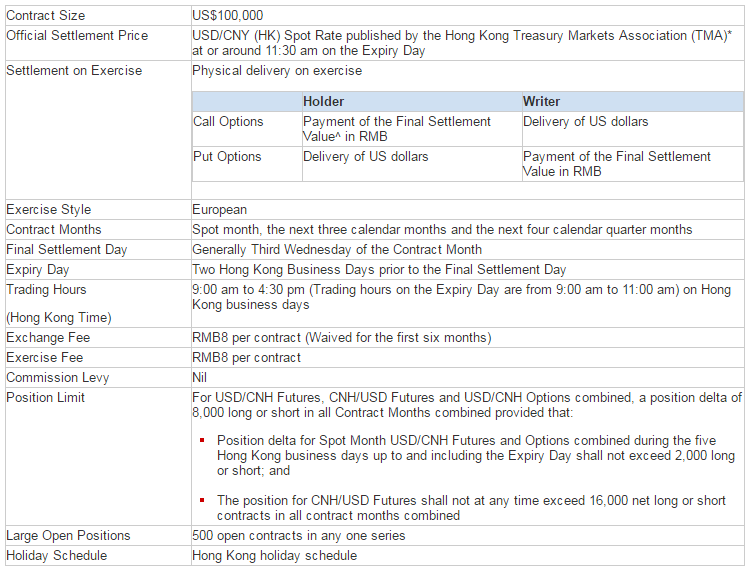Image resolution: width=752 pixels, height=574 pixels.
Task: Click the Commission Levy value Nil
Action: (x=199, y=378)
